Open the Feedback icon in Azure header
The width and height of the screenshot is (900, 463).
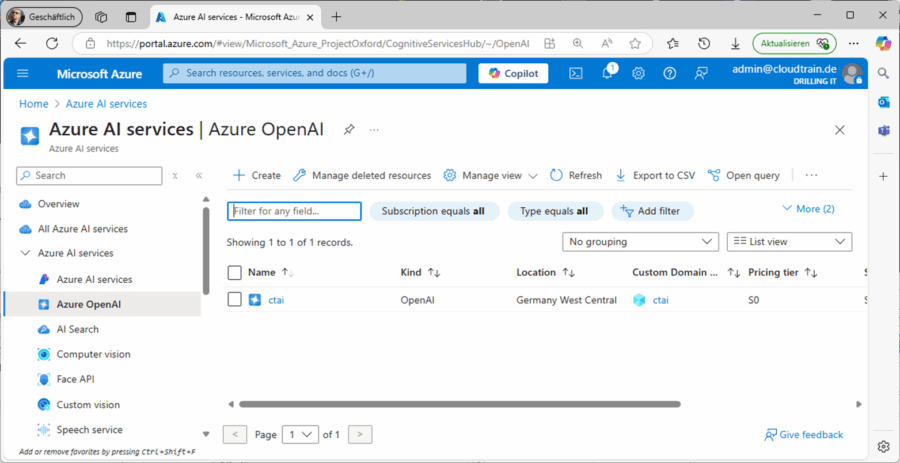700,73
